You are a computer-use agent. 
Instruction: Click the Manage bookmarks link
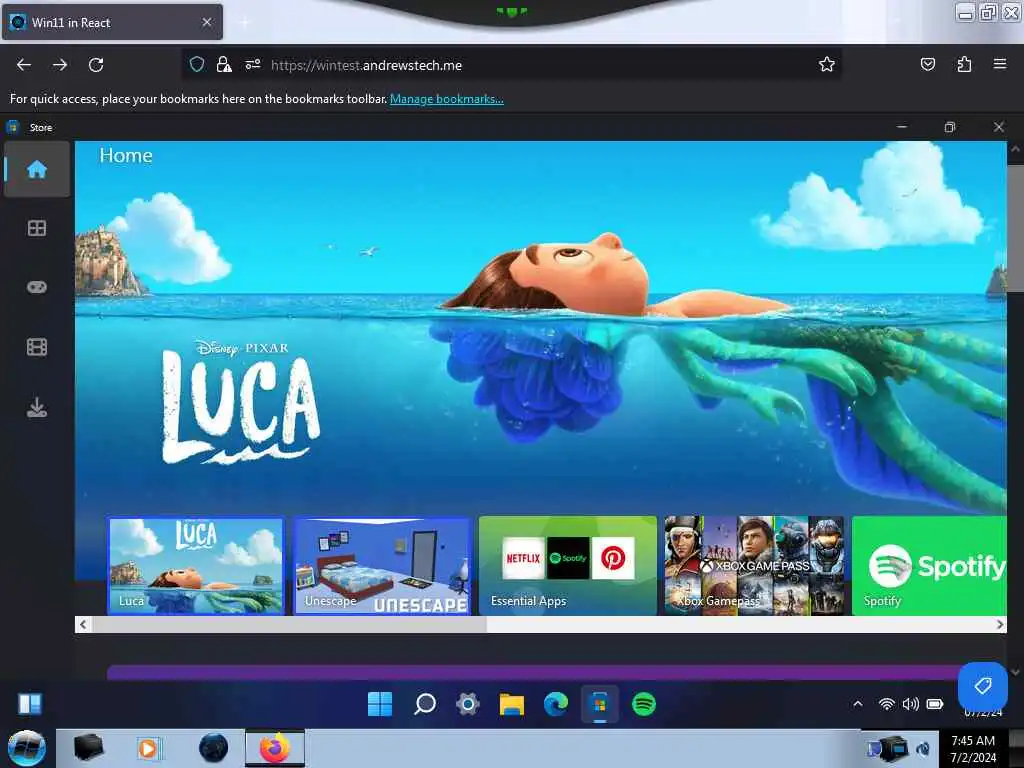pyautogui.click(x=447, y=99)
